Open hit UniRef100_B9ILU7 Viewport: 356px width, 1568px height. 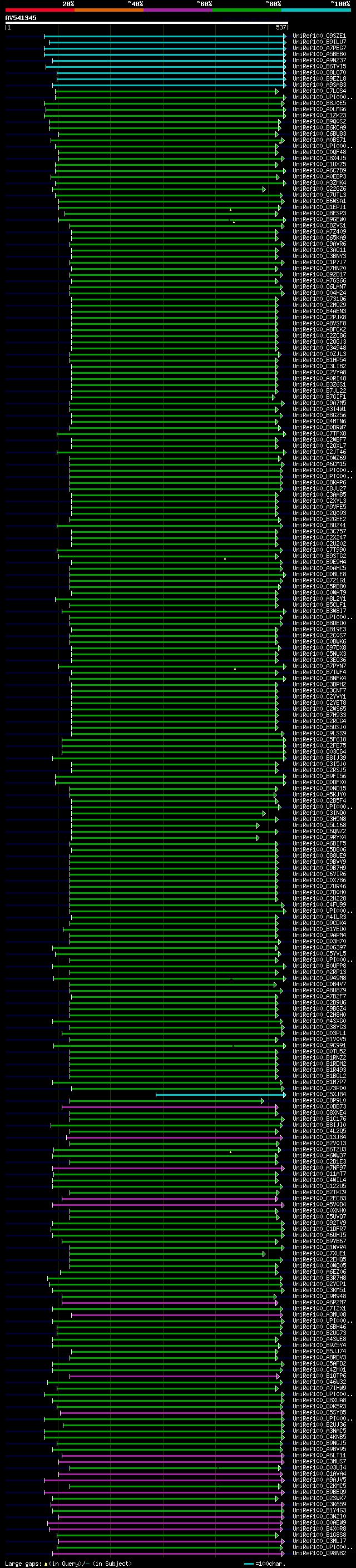tap(319, 42)
